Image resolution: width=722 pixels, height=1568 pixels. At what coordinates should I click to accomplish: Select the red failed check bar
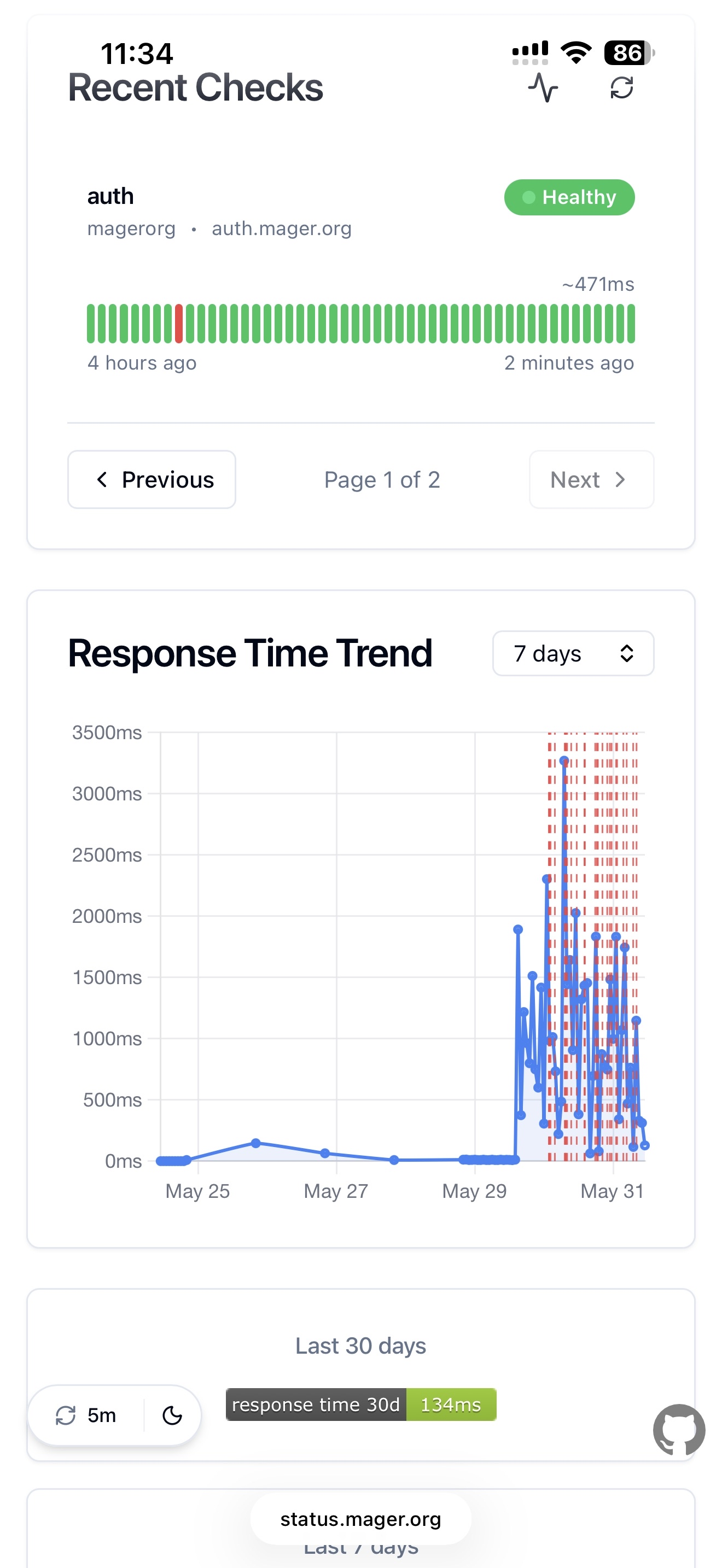click(x=179, y=324)
